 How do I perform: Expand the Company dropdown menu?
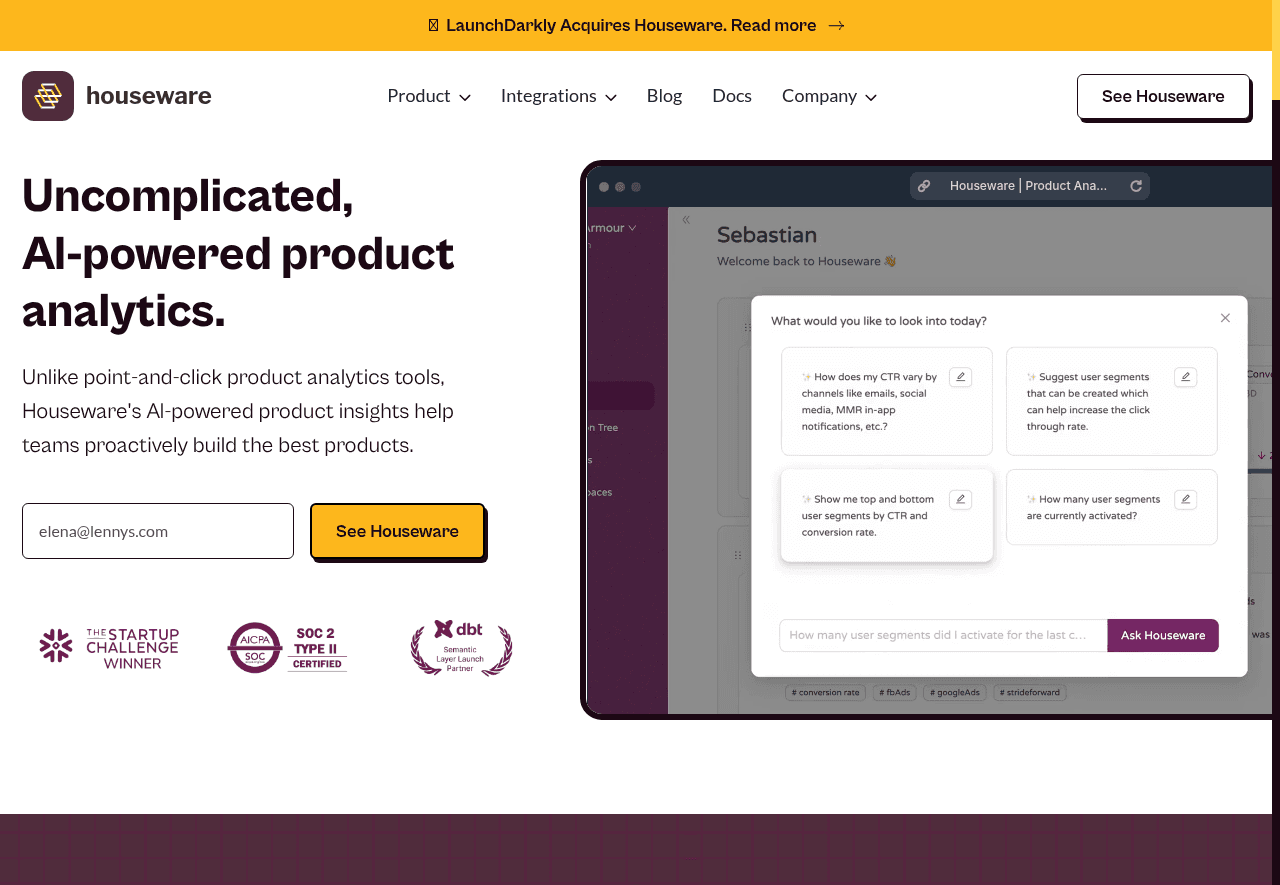pos(829,96)
